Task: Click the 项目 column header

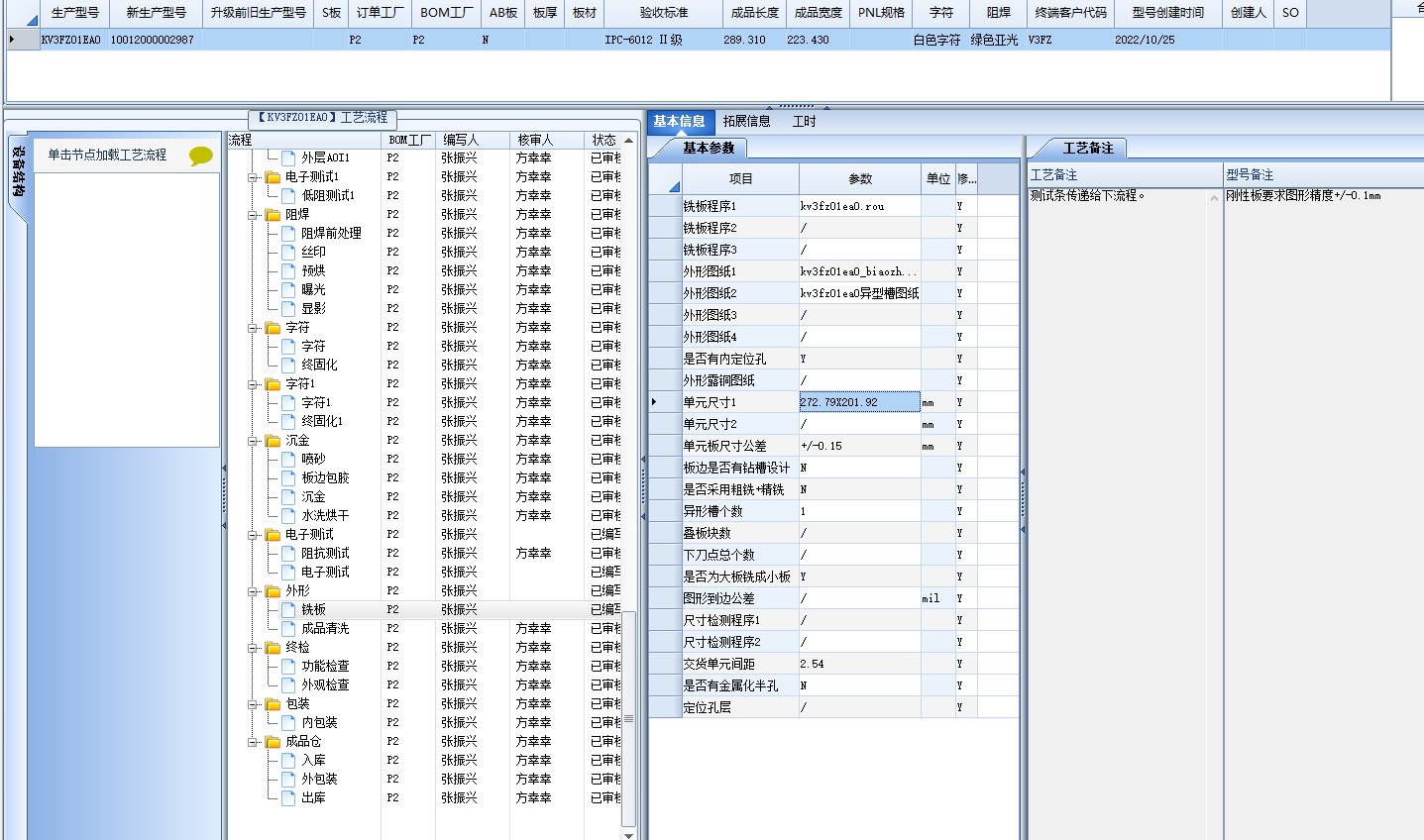Action: pos(740,178)
